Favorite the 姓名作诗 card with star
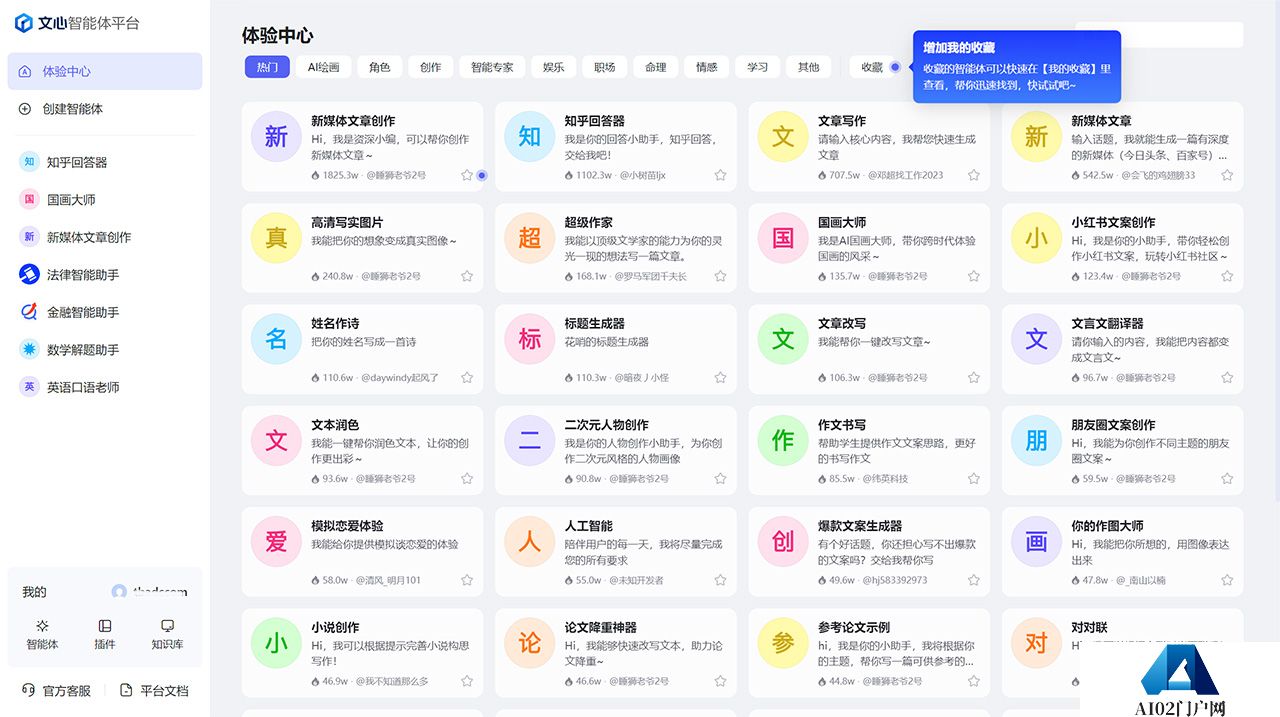This screenshot has width=1280, height=717. 467,378
